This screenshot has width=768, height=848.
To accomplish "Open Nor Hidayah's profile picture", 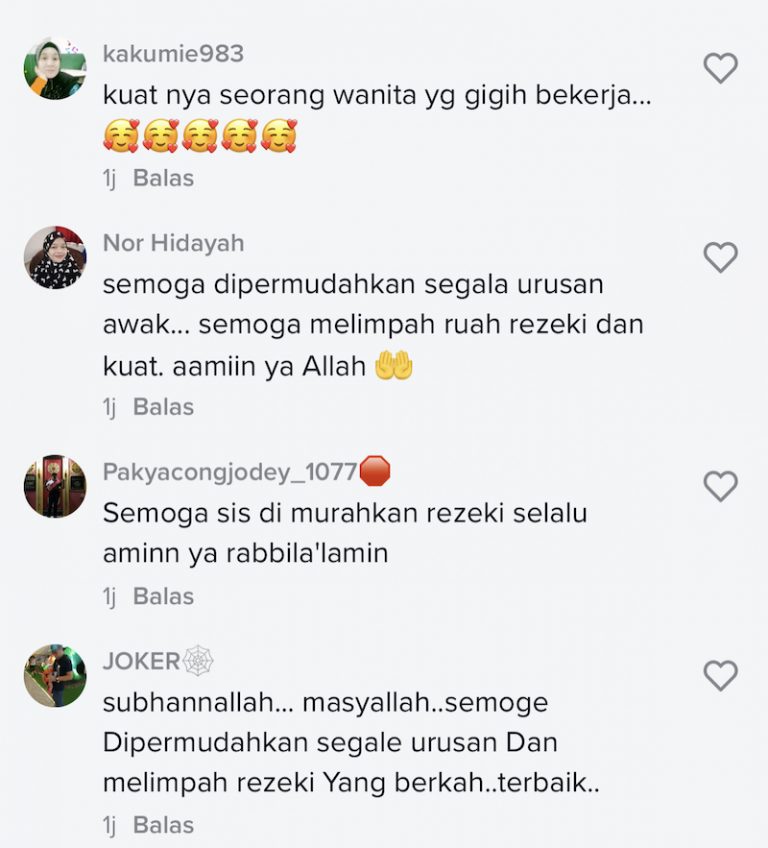I will [55, 257].
